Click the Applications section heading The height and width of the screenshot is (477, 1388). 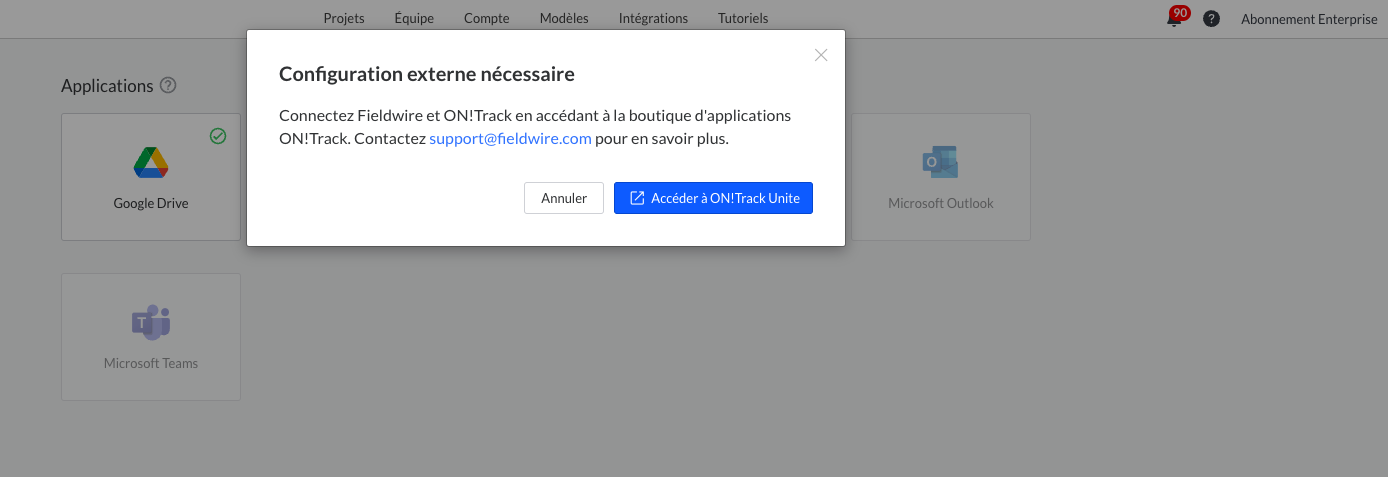click(x=107, y=86)
